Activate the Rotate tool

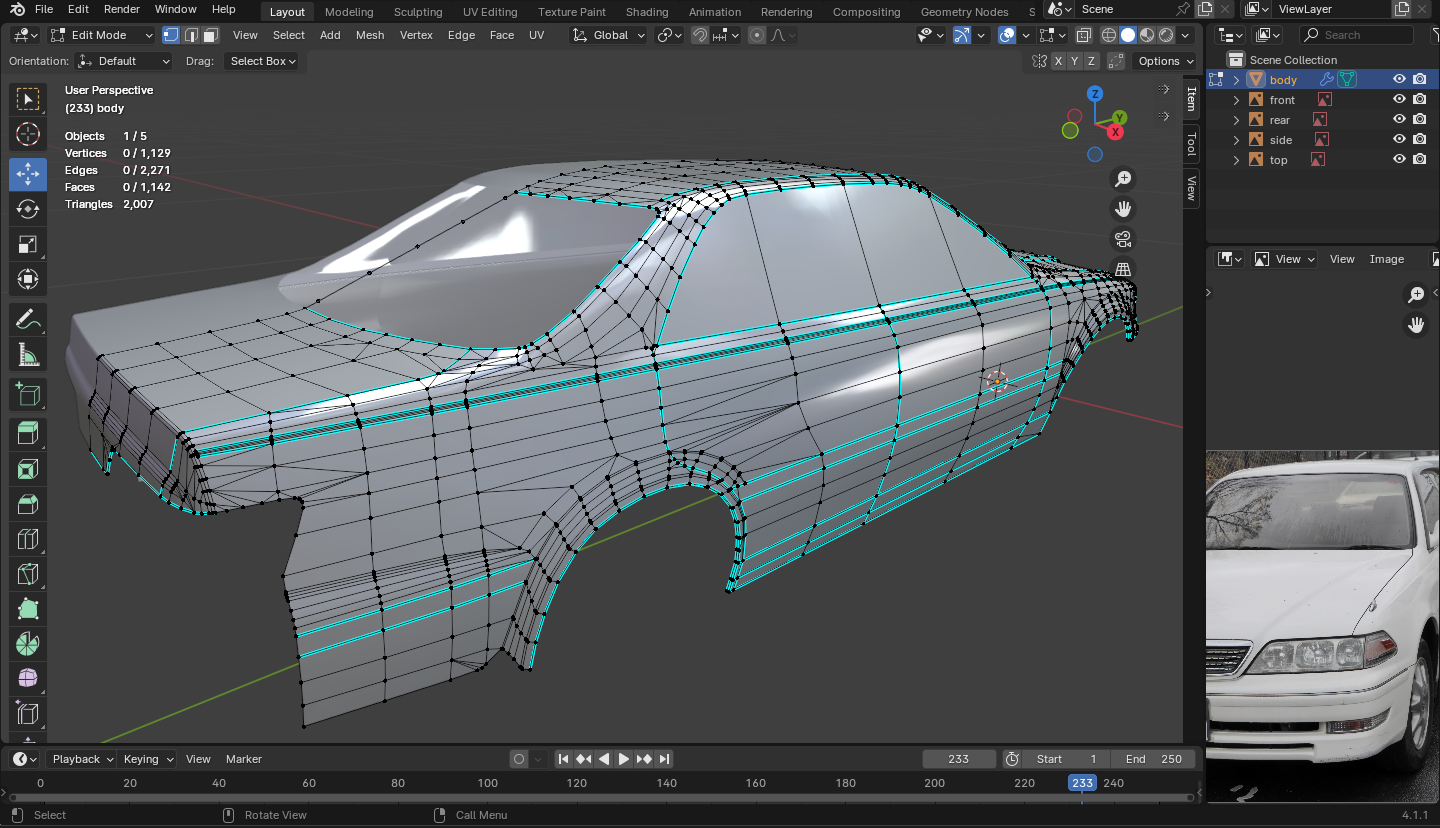point(28,209)
